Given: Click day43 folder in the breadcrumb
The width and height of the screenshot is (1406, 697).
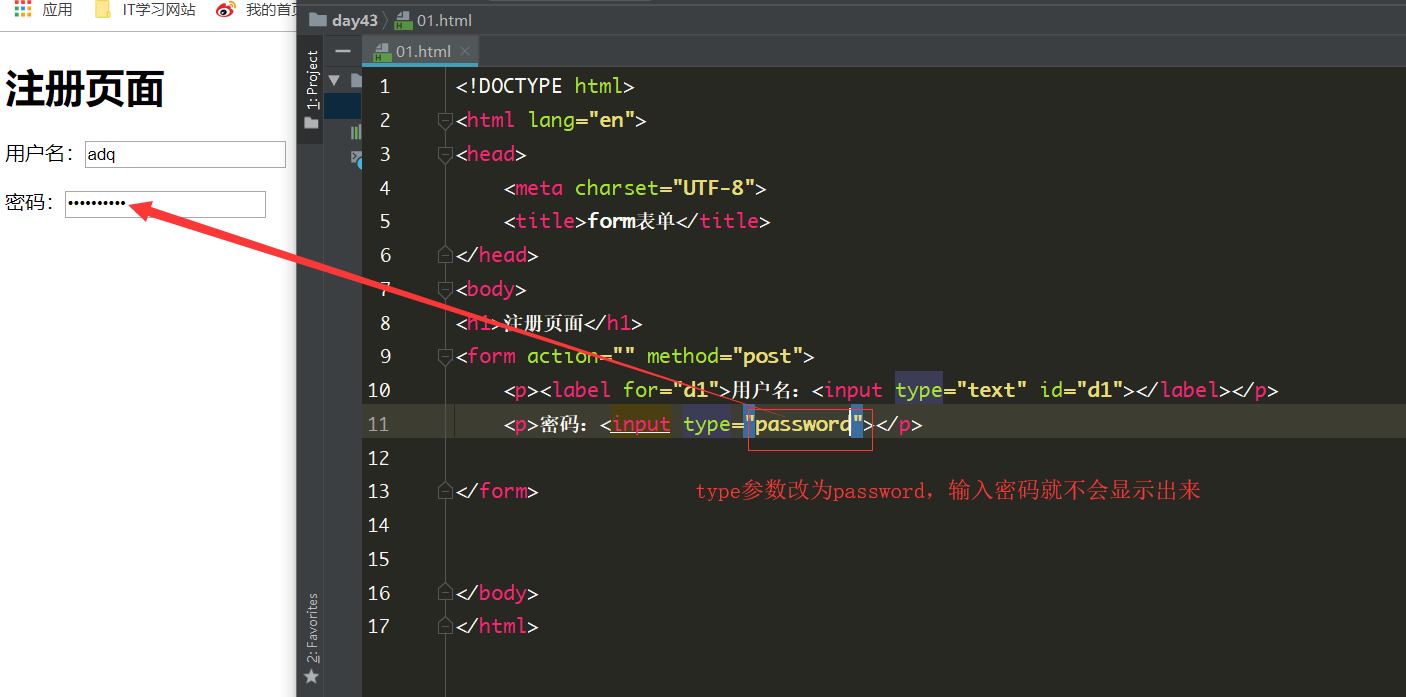Looking at the screenshot, I should 343,20.
